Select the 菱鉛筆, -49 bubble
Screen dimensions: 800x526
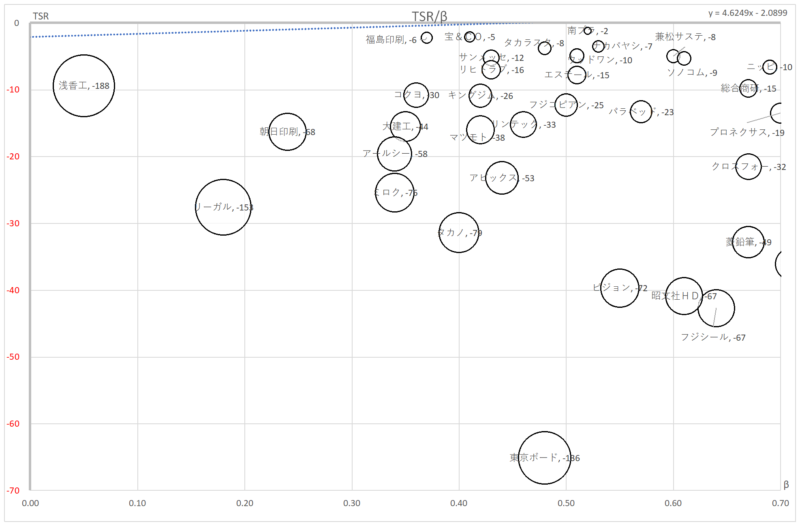point(748,242)
